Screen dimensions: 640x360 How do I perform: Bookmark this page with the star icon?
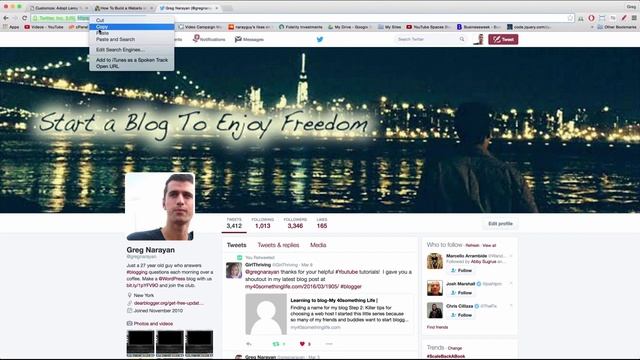coord(570,18)
